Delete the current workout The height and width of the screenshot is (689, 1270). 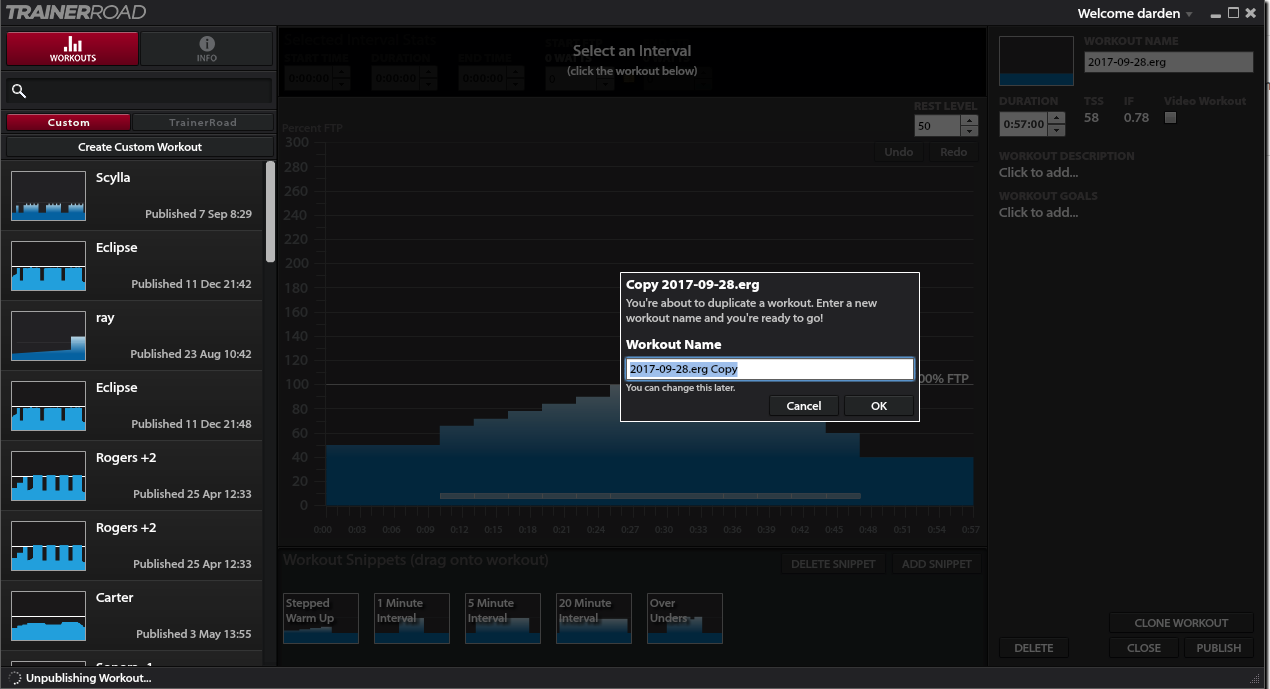coord(1033,648)
